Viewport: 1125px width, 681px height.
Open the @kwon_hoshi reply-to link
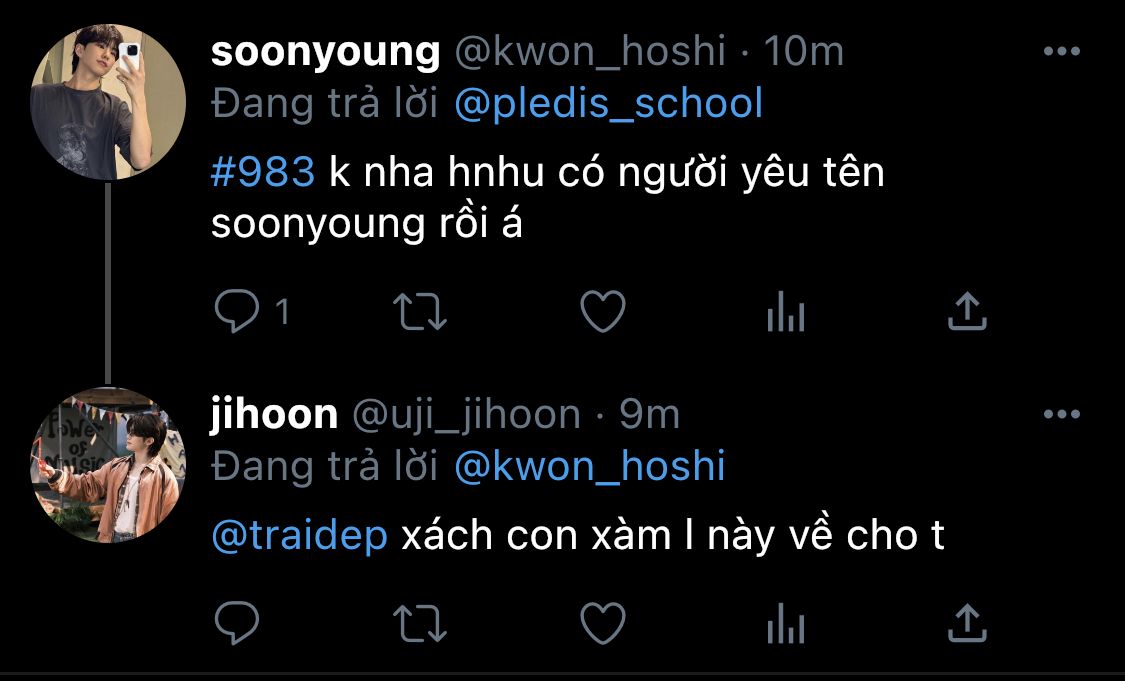pyautogui.click(x=590, y=466)
